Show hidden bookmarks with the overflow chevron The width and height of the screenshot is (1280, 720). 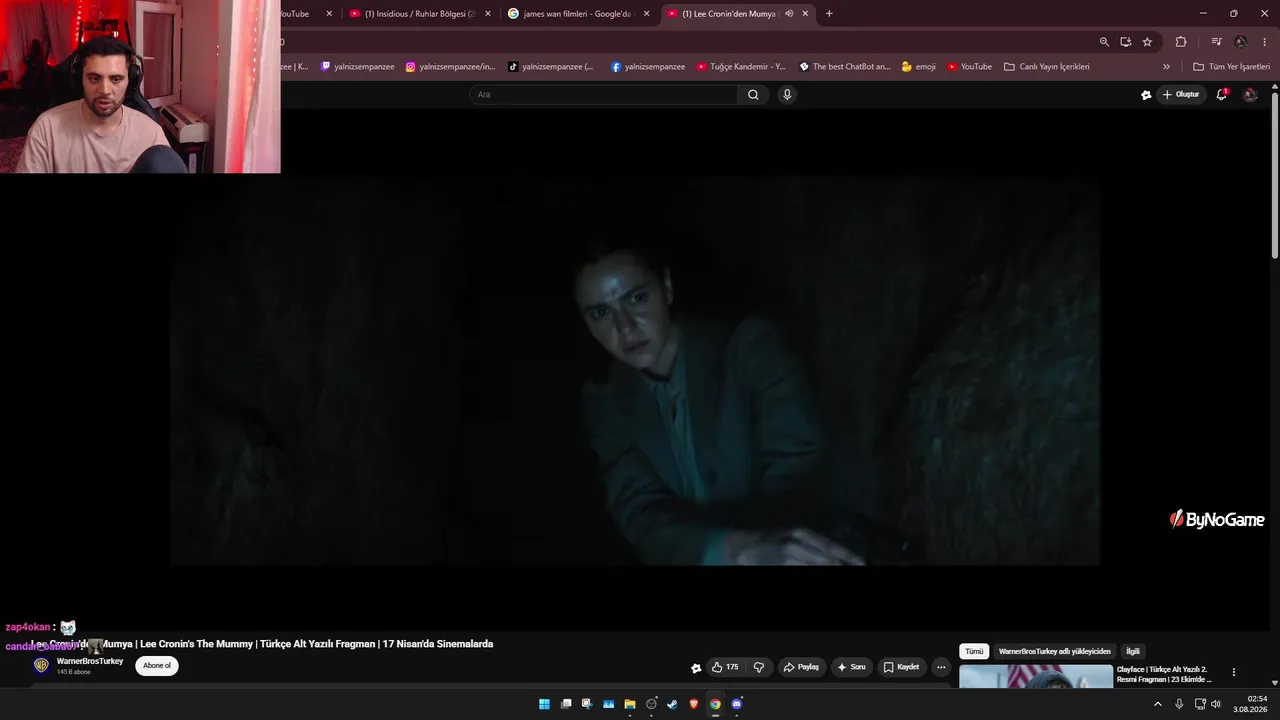[x=1166, y=67]
